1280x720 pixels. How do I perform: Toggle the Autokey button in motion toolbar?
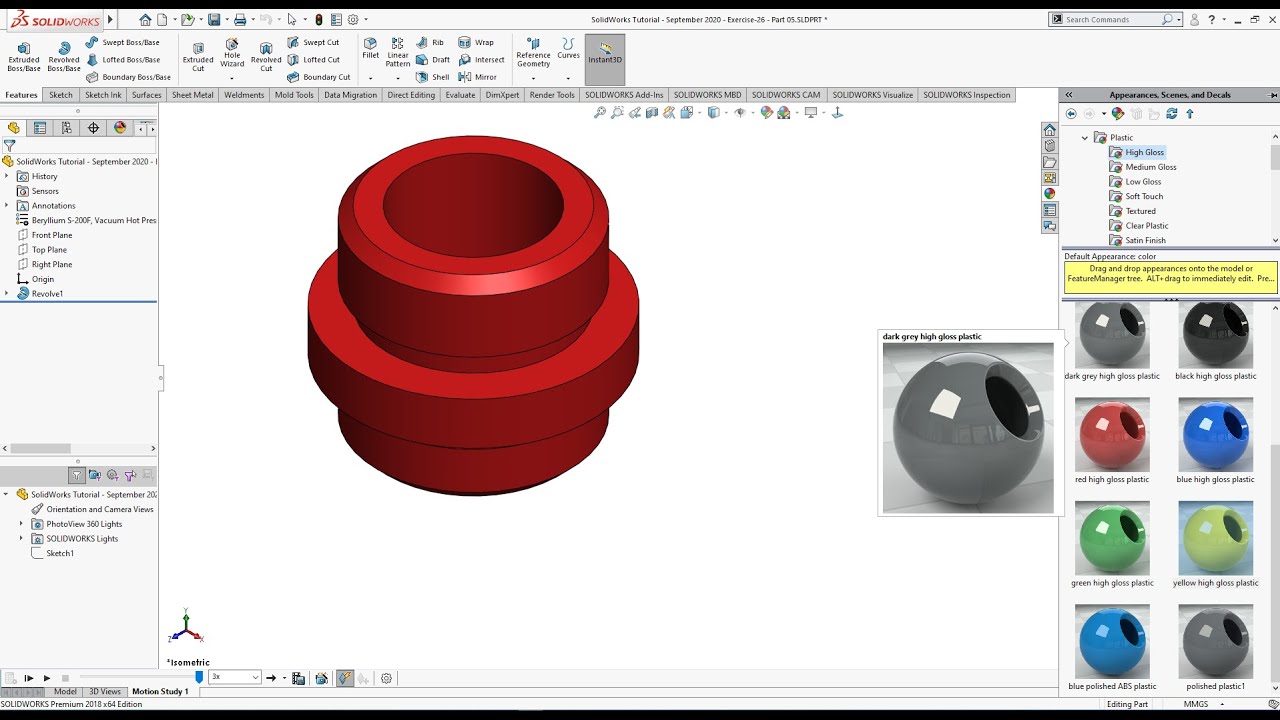(345, 678)
